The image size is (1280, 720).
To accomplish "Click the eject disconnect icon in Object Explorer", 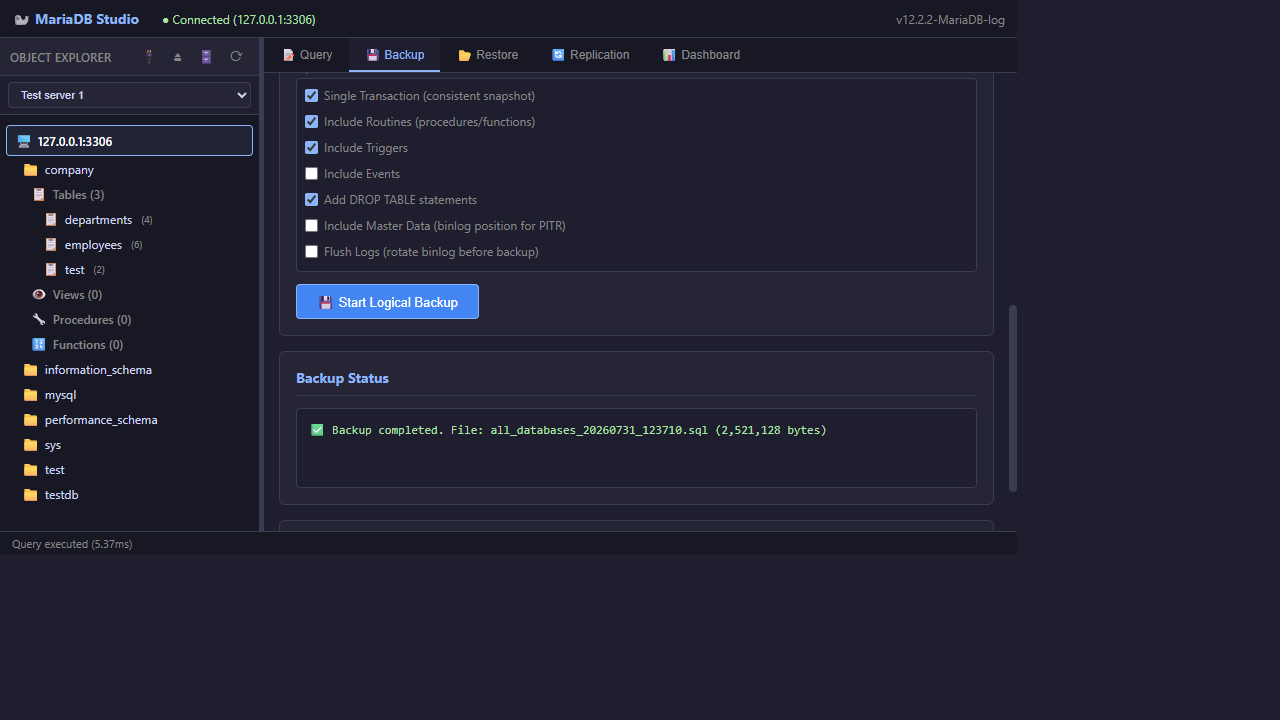I will tap(178, 57).
